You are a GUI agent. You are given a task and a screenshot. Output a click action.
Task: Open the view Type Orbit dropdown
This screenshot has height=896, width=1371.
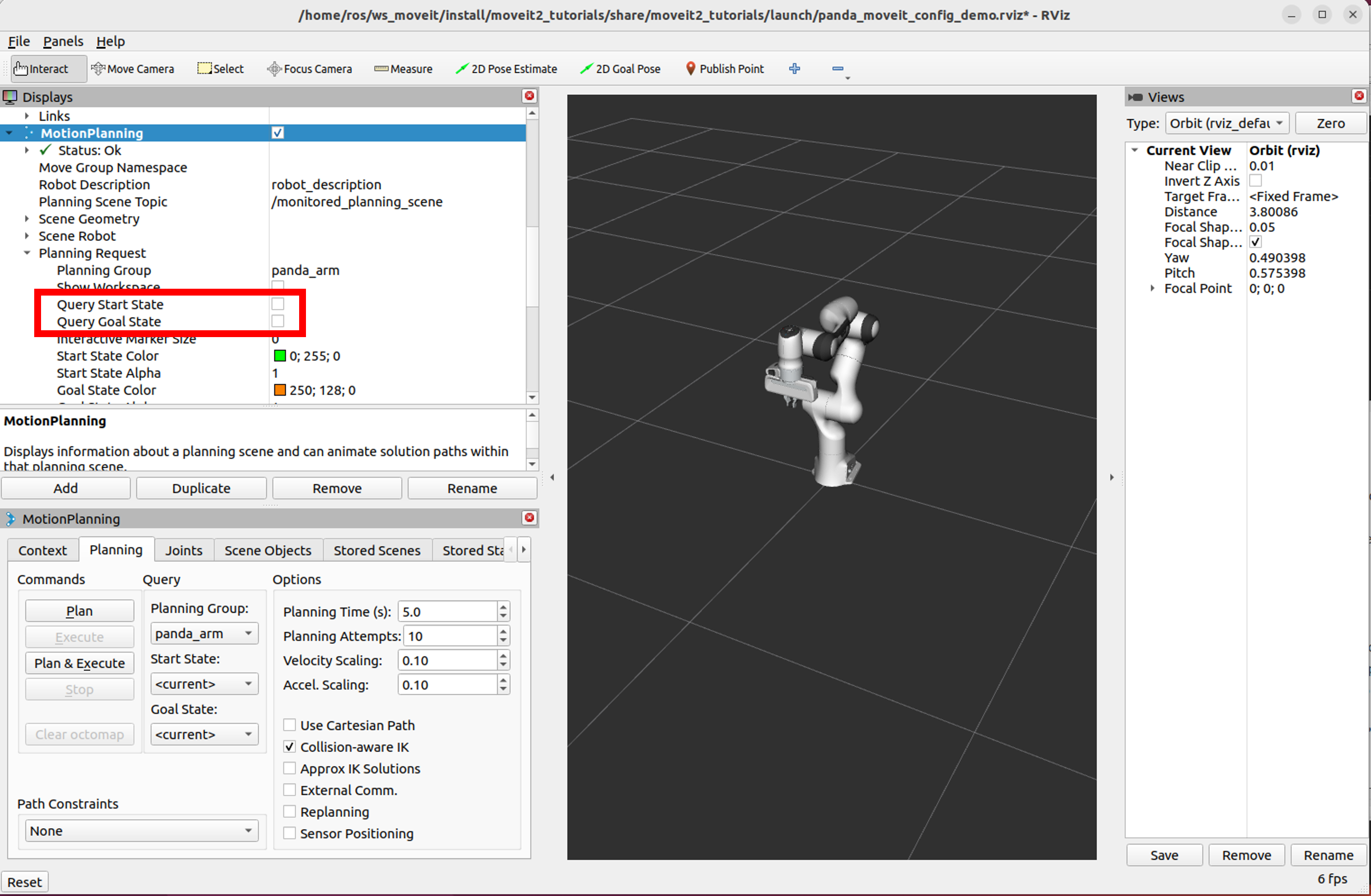[x=1227, y=123]
